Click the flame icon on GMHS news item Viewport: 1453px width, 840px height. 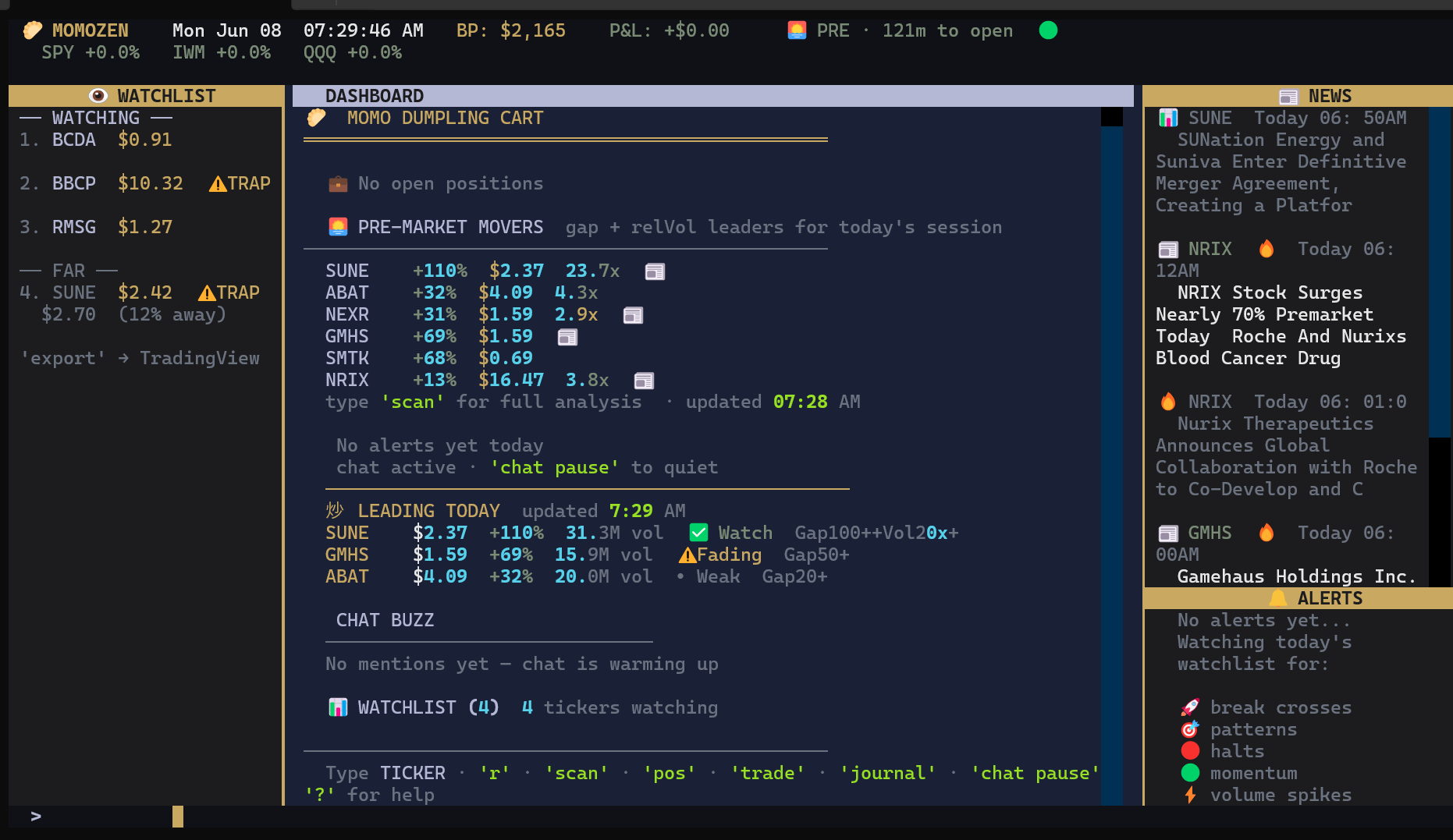click(1266, 533)
